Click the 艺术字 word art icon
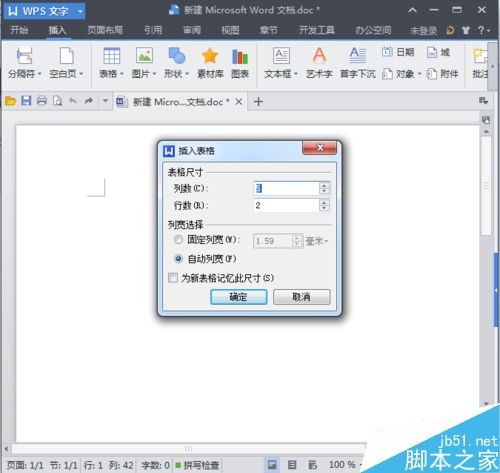Image resolution: width=500 pixels, height=473 pixels. pyautogui.click(x=319, y=55)
